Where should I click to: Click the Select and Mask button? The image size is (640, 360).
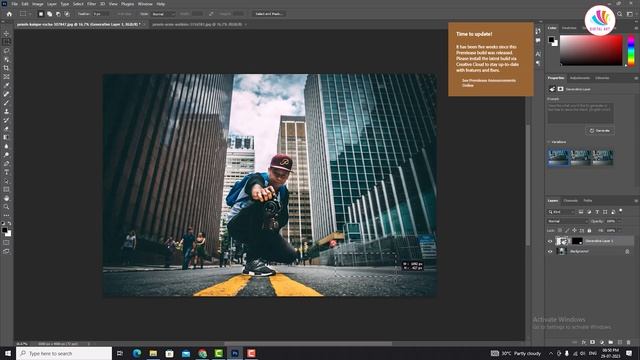tap(269, 14)
